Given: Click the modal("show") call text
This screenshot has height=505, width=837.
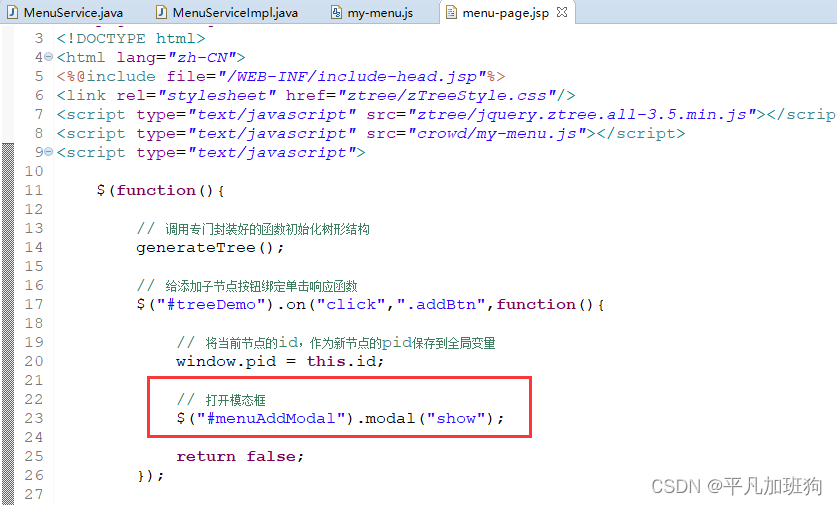Looking at the screenshot, I should (429, 418).
